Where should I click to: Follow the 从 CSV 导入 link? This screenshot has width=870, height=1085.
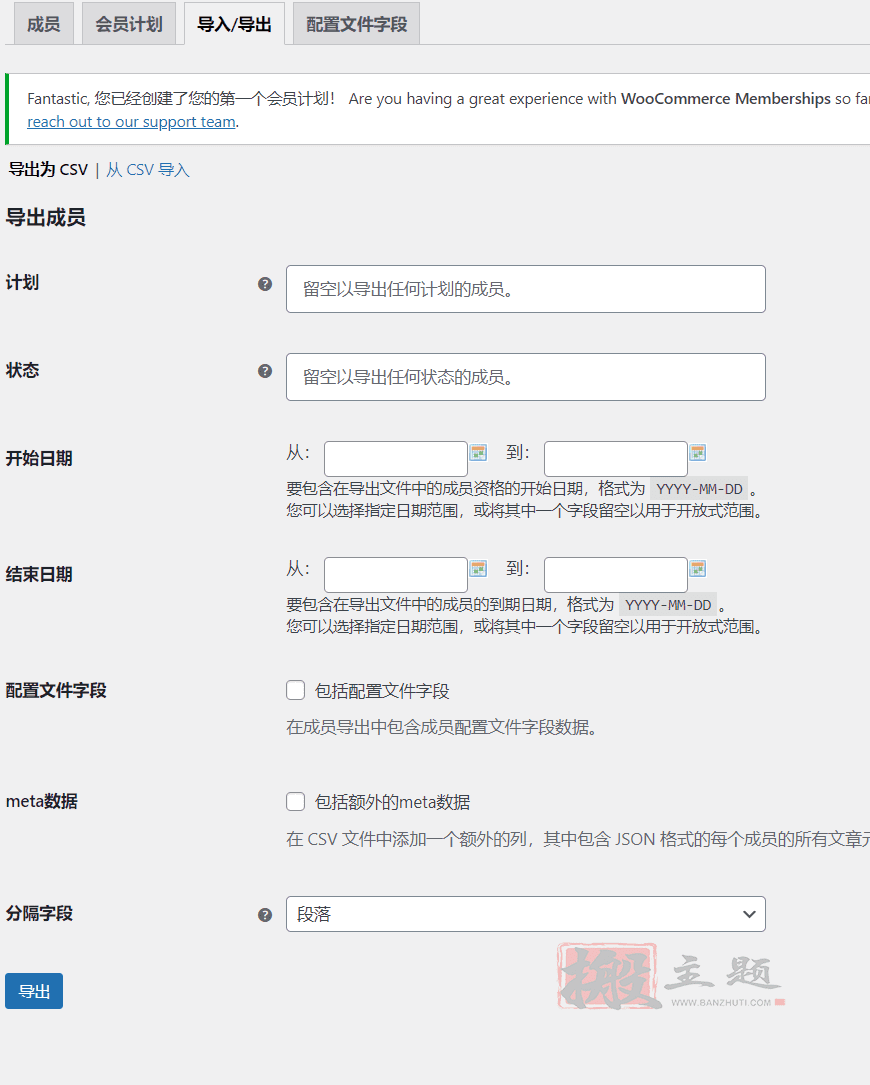click(x=147, y=170)
